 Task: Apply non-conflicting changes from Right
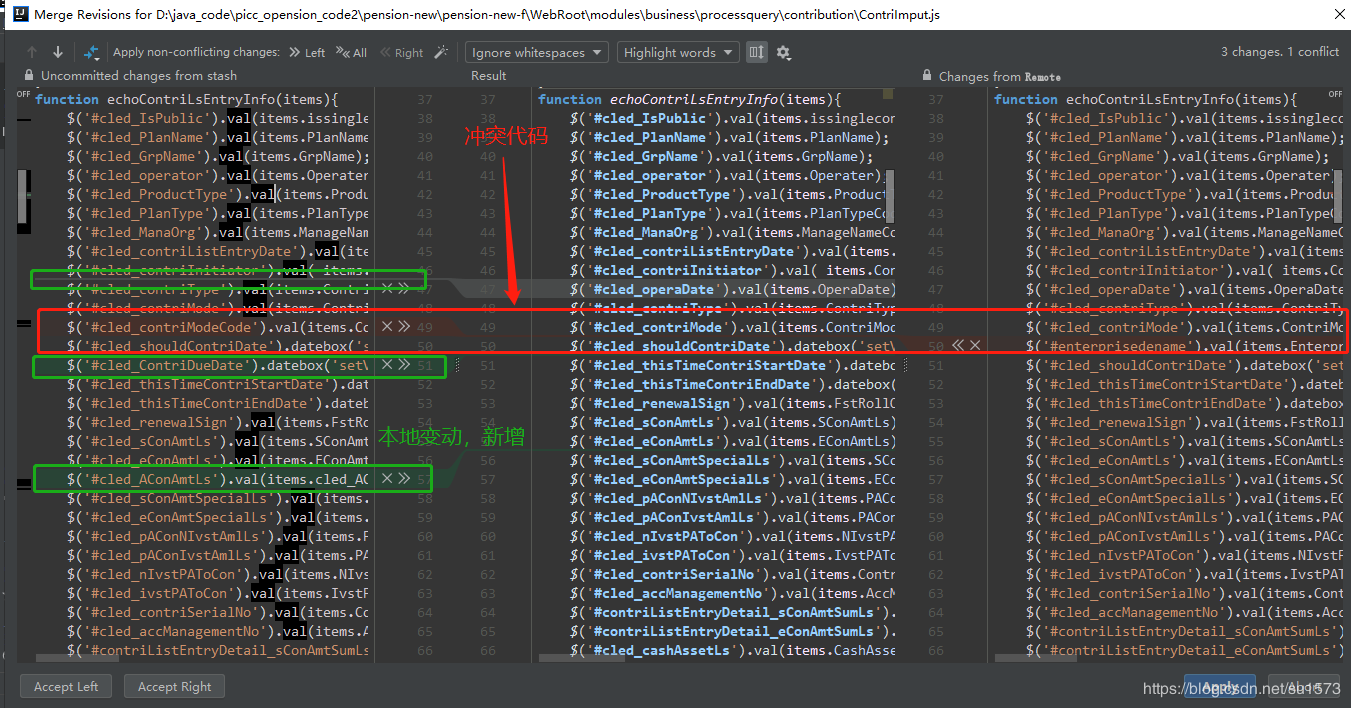(x=401, y=53)
